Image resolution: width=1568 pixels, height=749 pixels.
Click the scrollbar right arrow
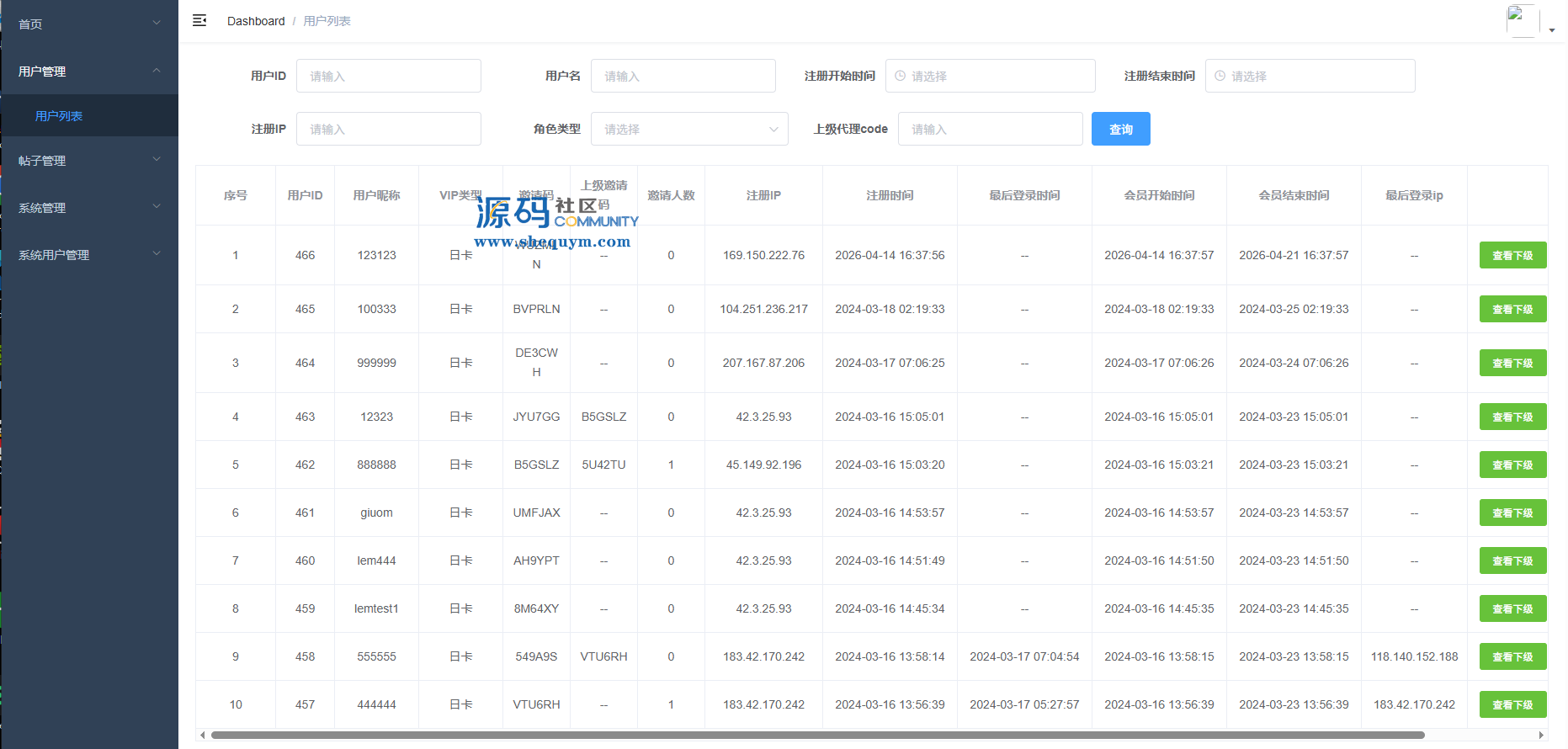pos(1541,735)
